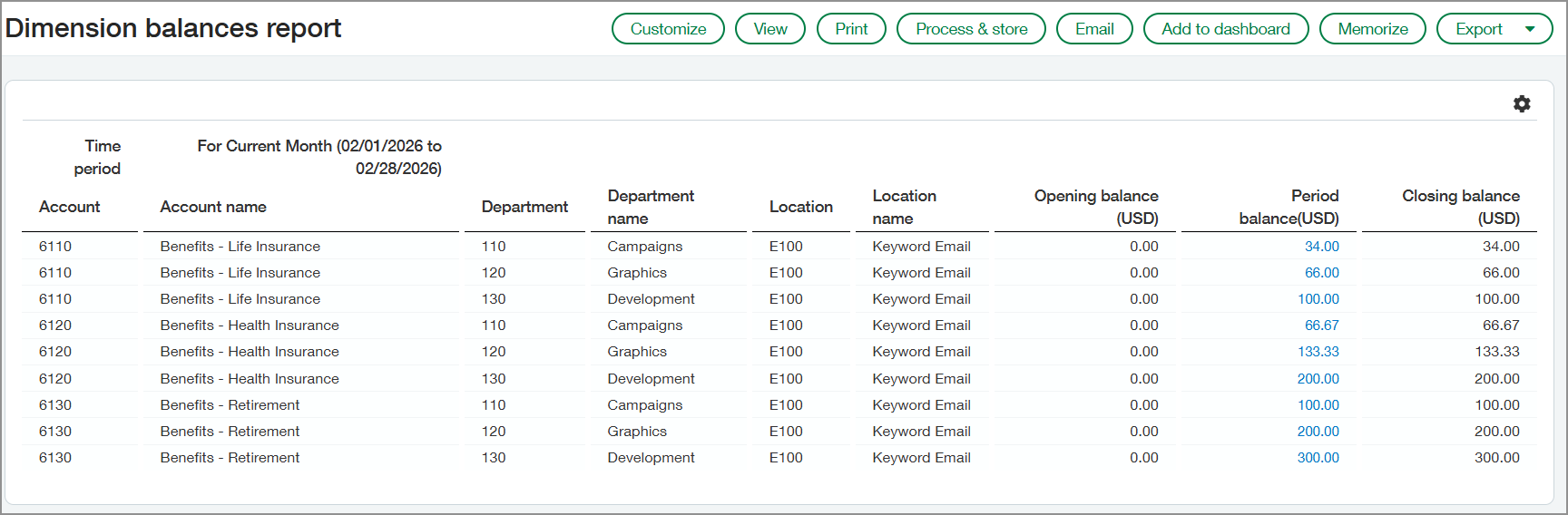Open period balance 34.00 link
The image size is (1568, 515).
(x=1321, y=247)
